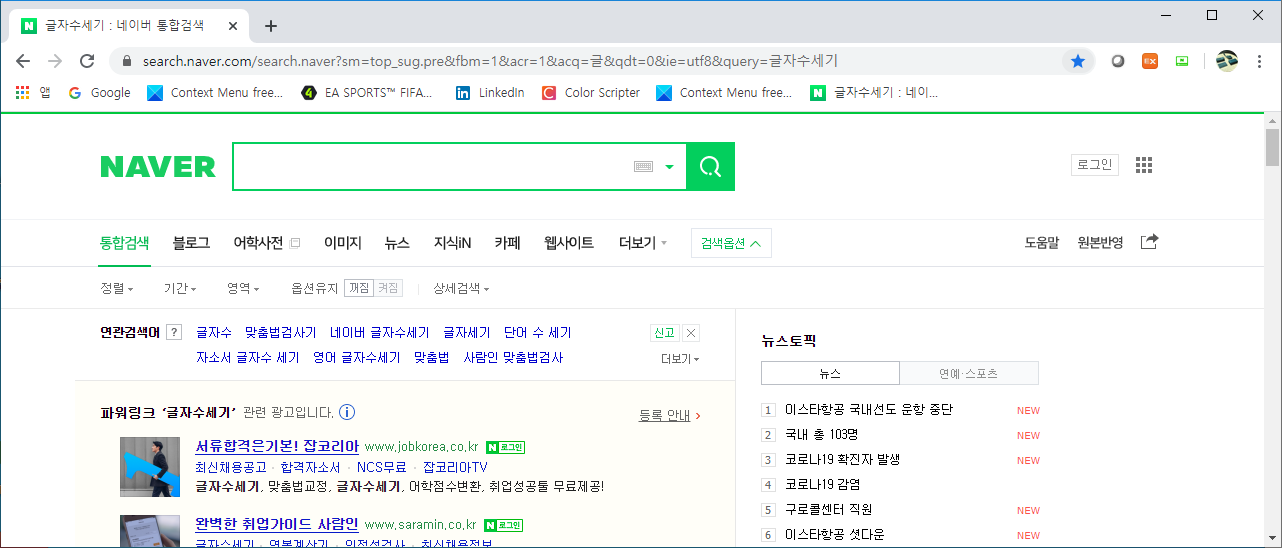1282x548 pixels.
Task: Open news topic 이스타항공 국내선도 운항 중단
Action: tap(869, 410)
